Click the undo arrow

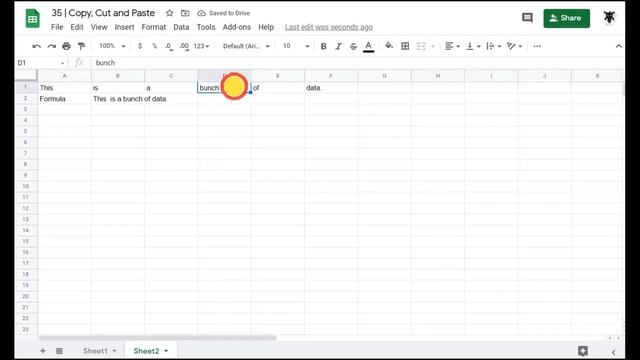(x=36, y=46)
